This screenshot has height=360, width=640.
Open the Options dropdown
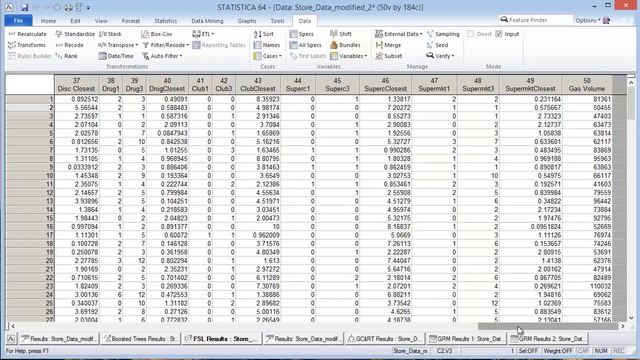coord(588,20)
